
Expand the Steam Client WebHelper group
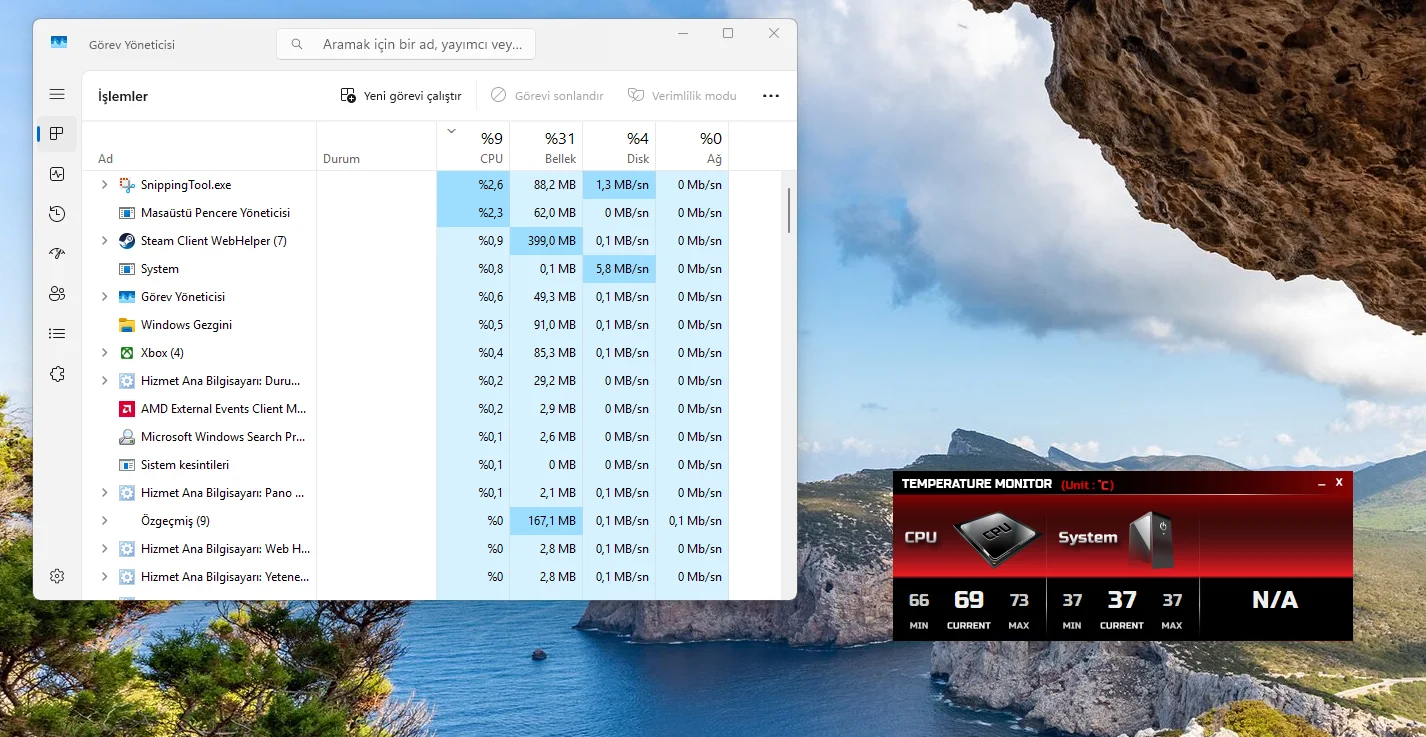pos(104,241)
